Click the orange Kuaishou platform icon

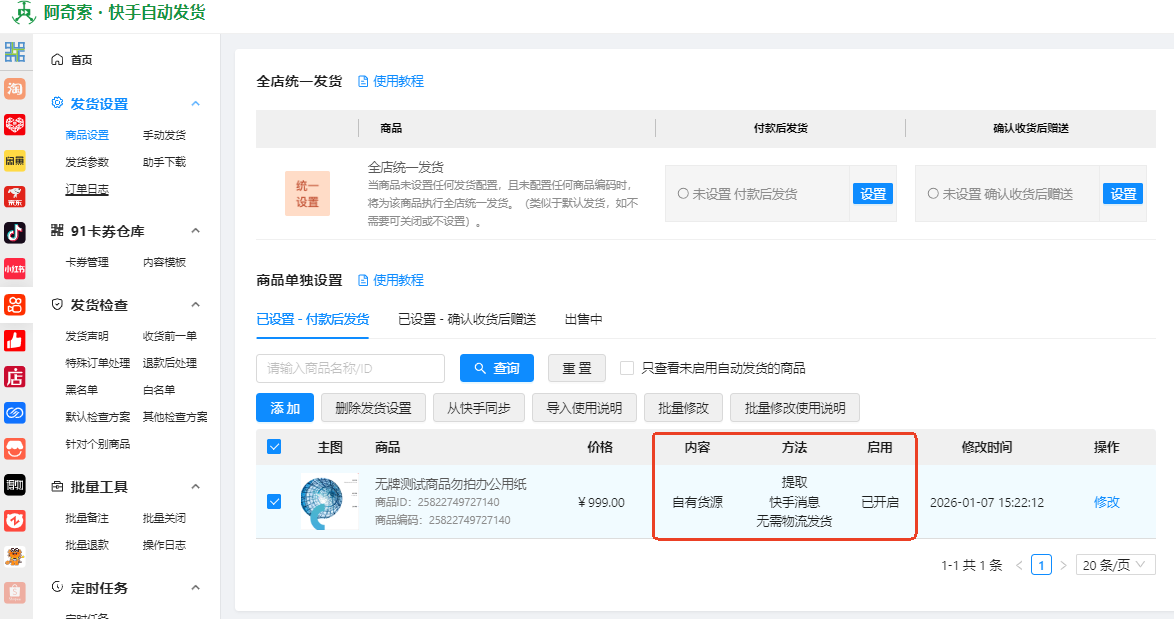(15, 305)
